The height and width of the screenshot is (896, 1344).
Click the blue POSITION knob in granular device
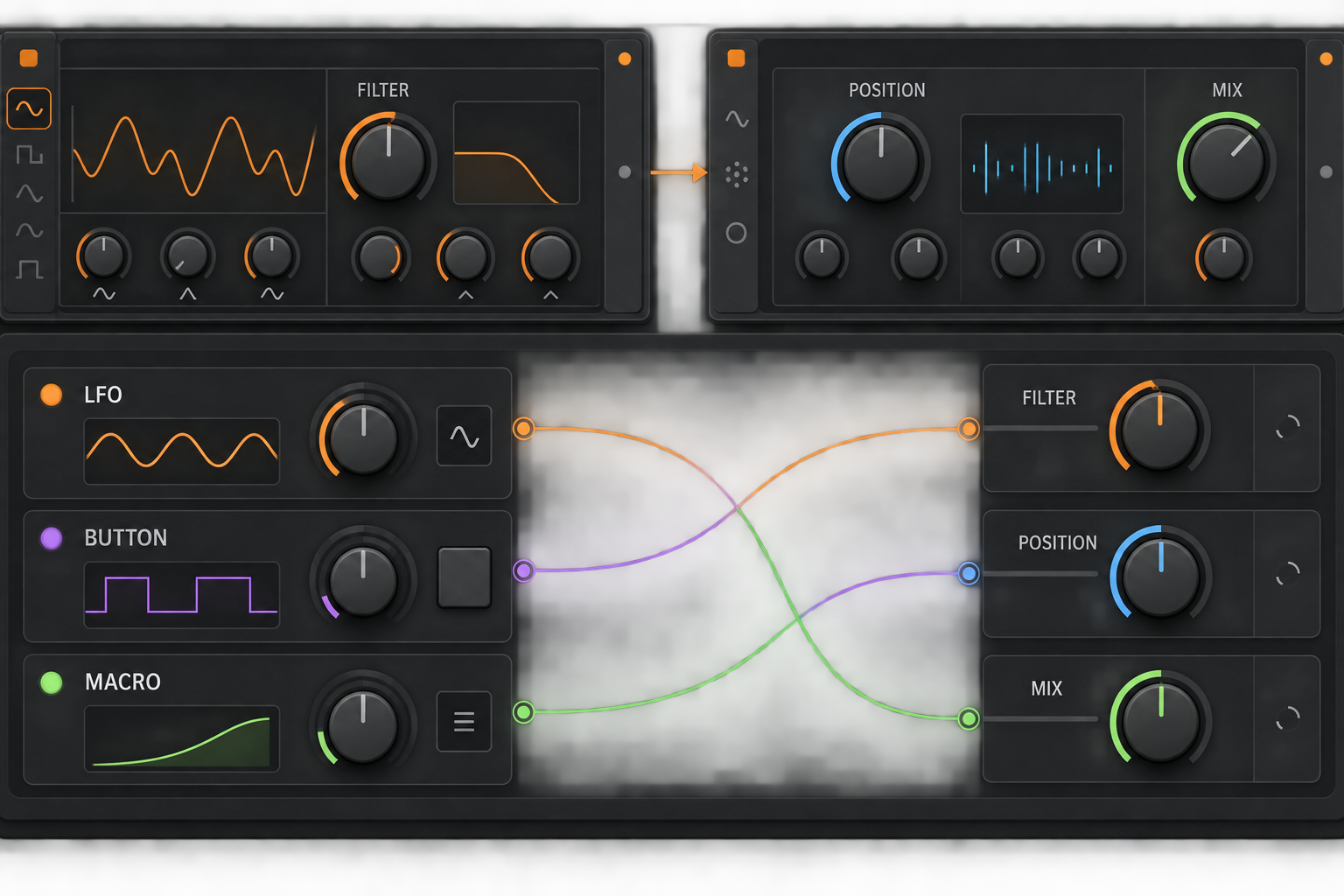[879, 160]
